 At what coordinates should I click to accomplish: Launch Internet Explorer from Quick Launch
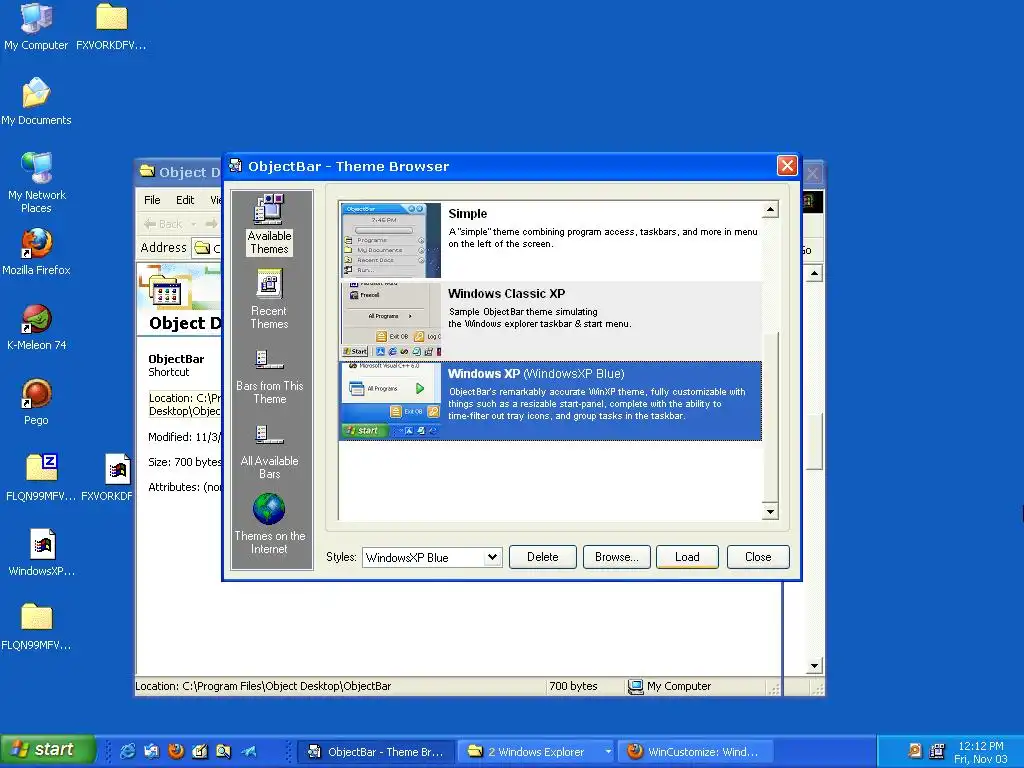127,751
